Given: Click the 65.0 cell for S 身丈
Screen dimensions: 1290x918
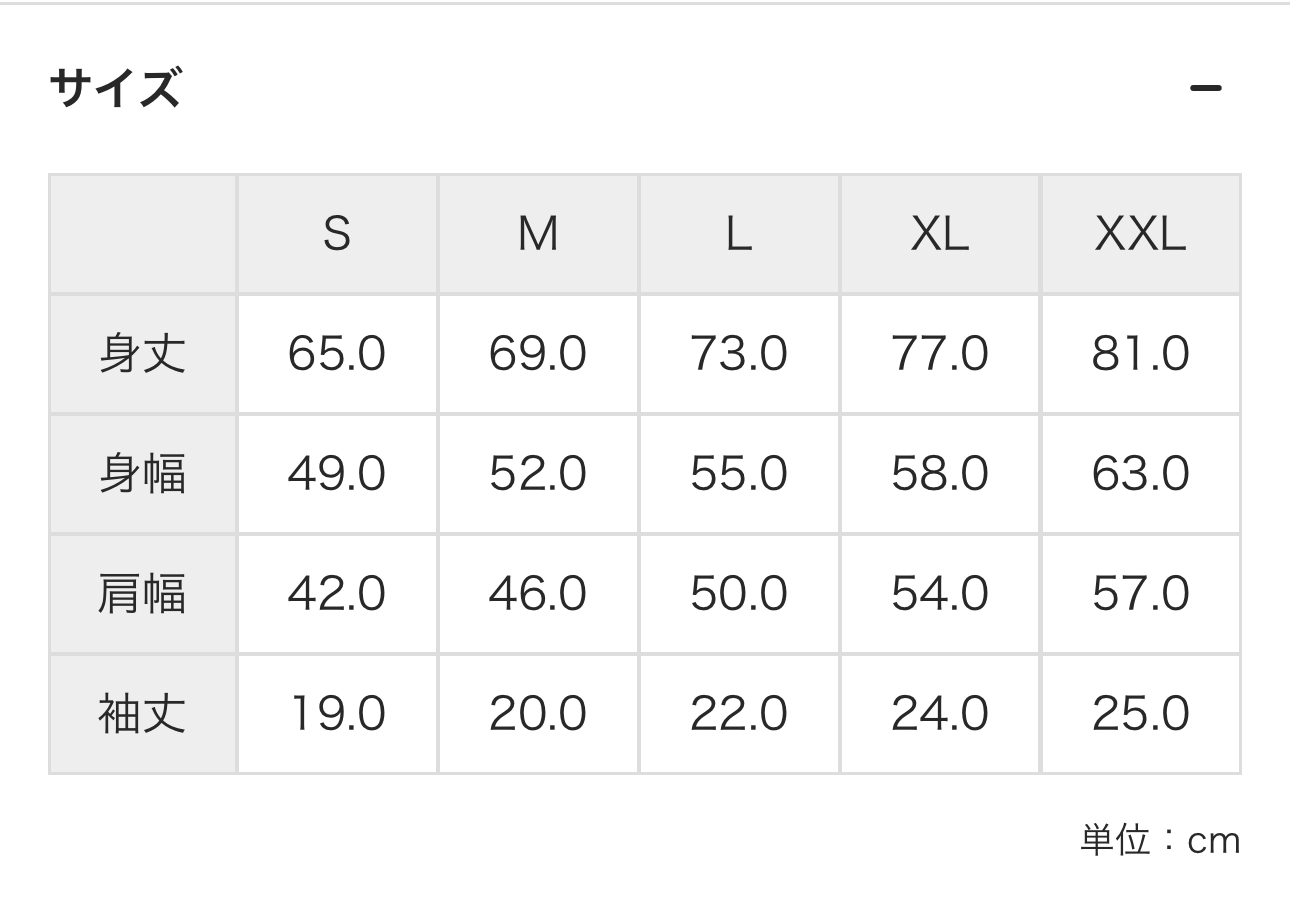Looking at the screenshot, I should click(x=337, y=354).
